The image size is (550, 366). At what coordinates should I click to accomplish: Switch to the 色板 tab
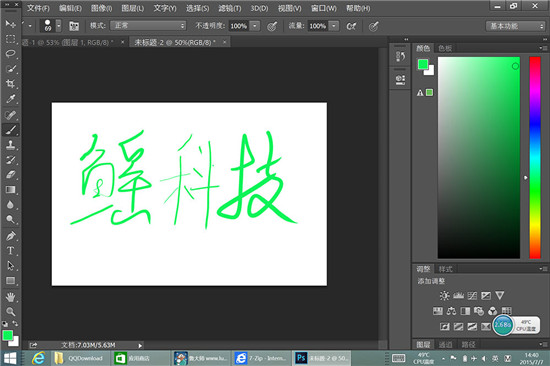[x=445, y=48]
